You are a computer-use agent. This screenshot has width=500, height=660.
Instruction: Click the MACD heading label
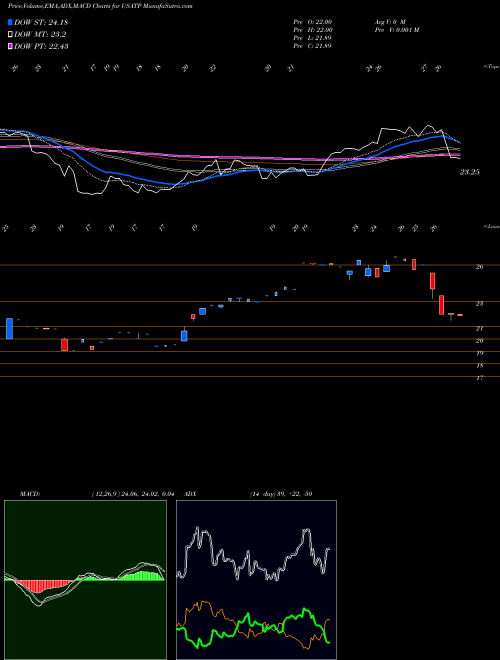pyautogui.click(x=30, y=494)
